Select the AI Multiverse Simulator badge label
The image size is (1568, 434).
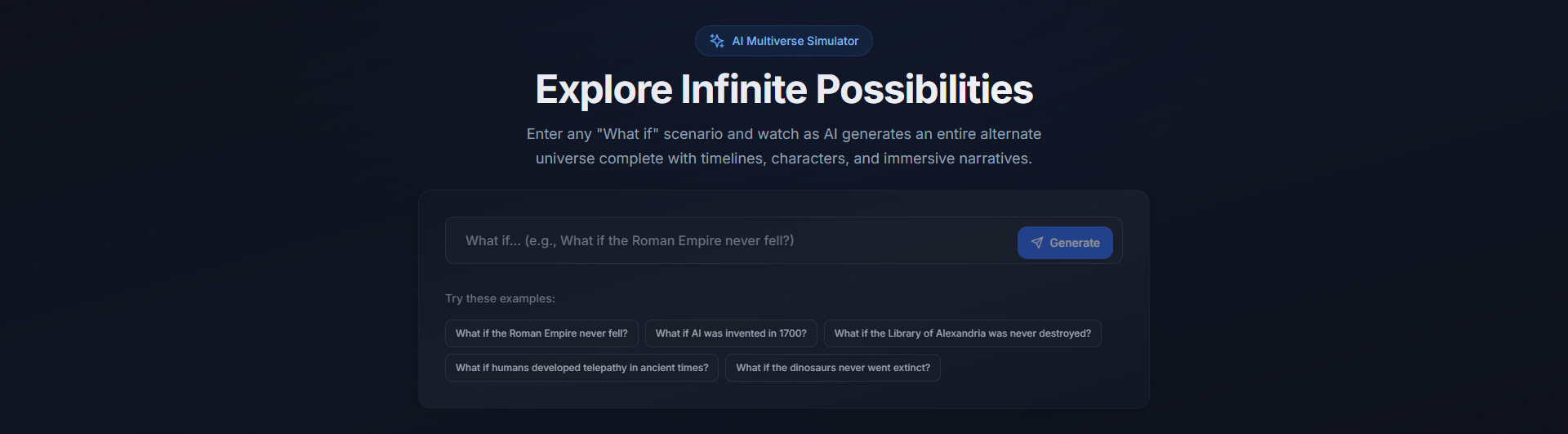[x=795, y=41]
